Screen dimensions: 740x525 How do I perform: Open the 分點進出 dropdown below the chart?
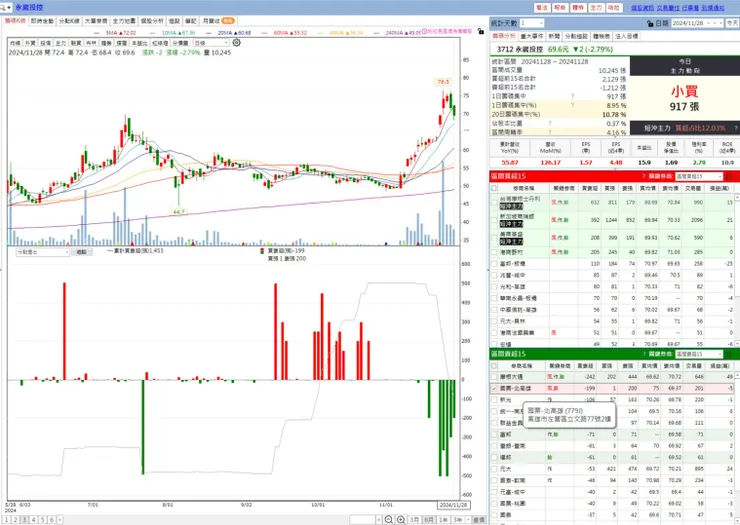67,252
